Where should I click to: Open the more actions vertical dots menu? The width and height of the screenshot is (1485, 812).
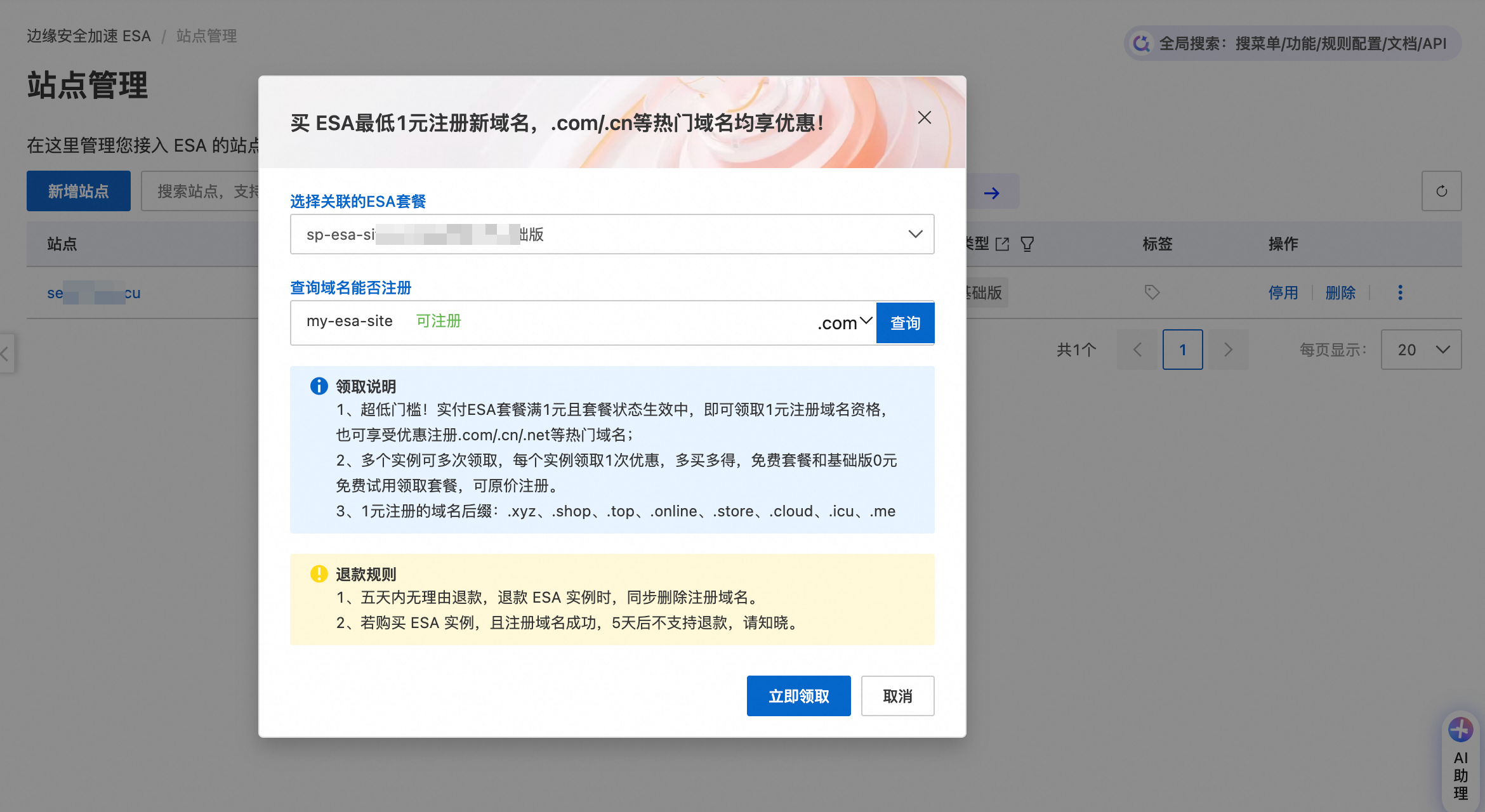pos(1400,292)
